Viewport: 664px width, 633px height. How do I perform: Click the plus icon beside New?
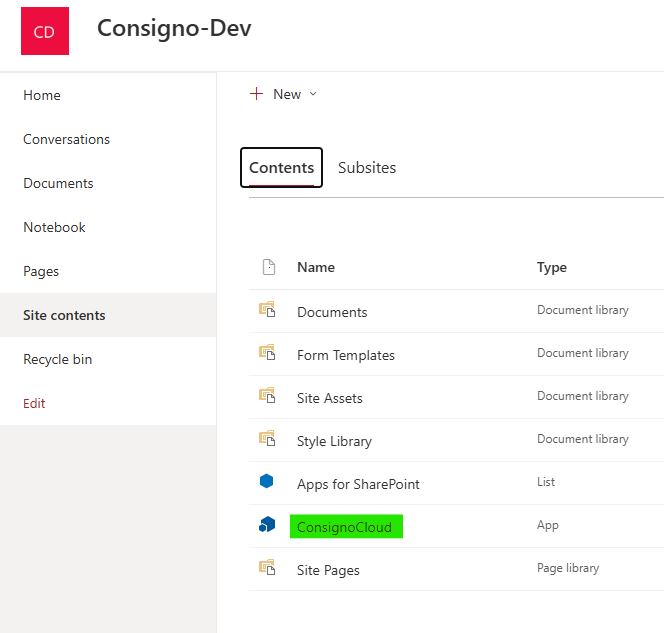(257, 94)
